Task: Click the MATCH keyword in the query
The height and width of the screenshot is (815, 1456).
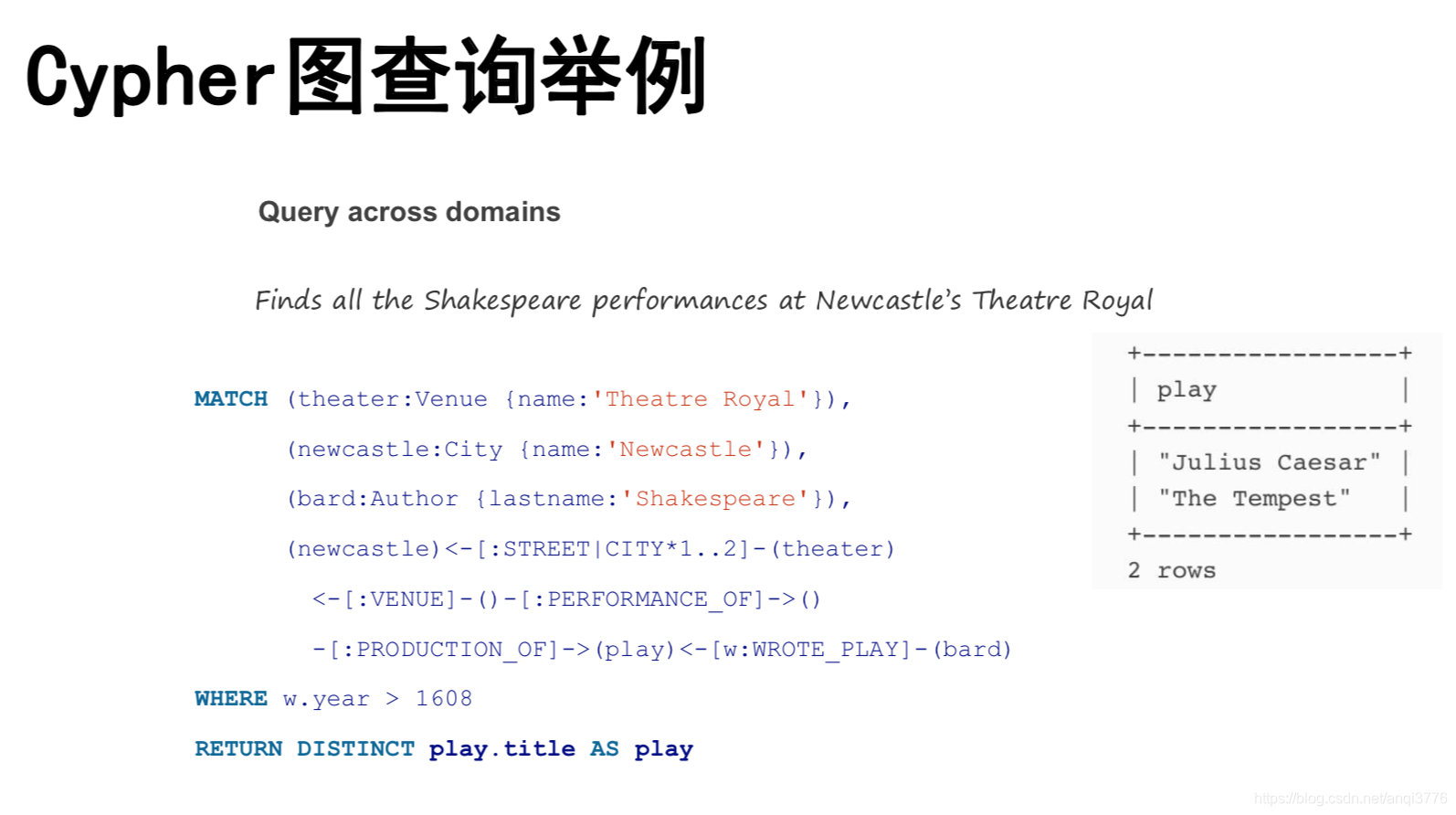Action: click(x=231, y=399)
